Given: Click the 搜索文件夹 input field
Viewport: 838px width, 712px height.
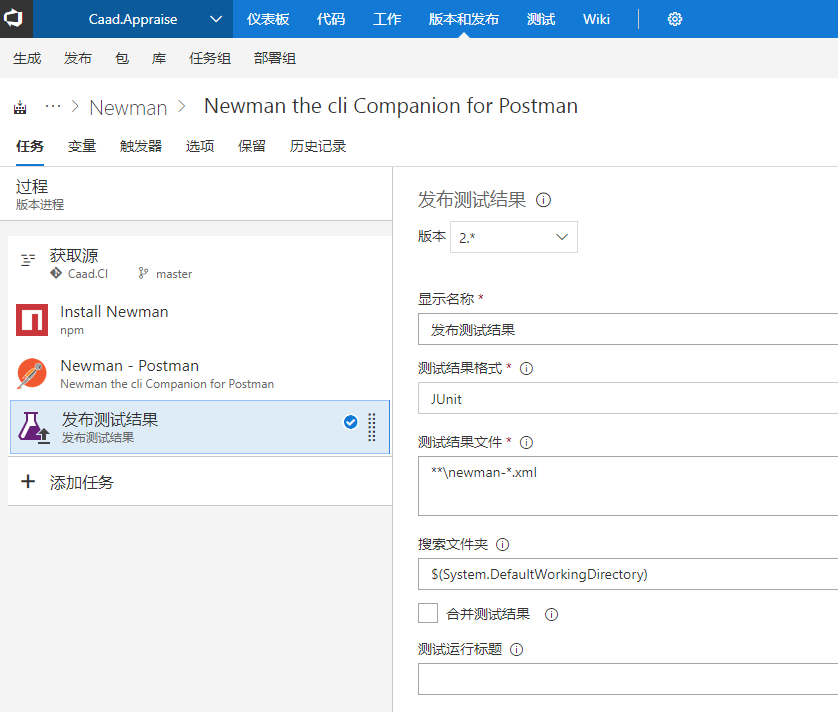Looking at the screenshot, I should (x=627, y=574).
